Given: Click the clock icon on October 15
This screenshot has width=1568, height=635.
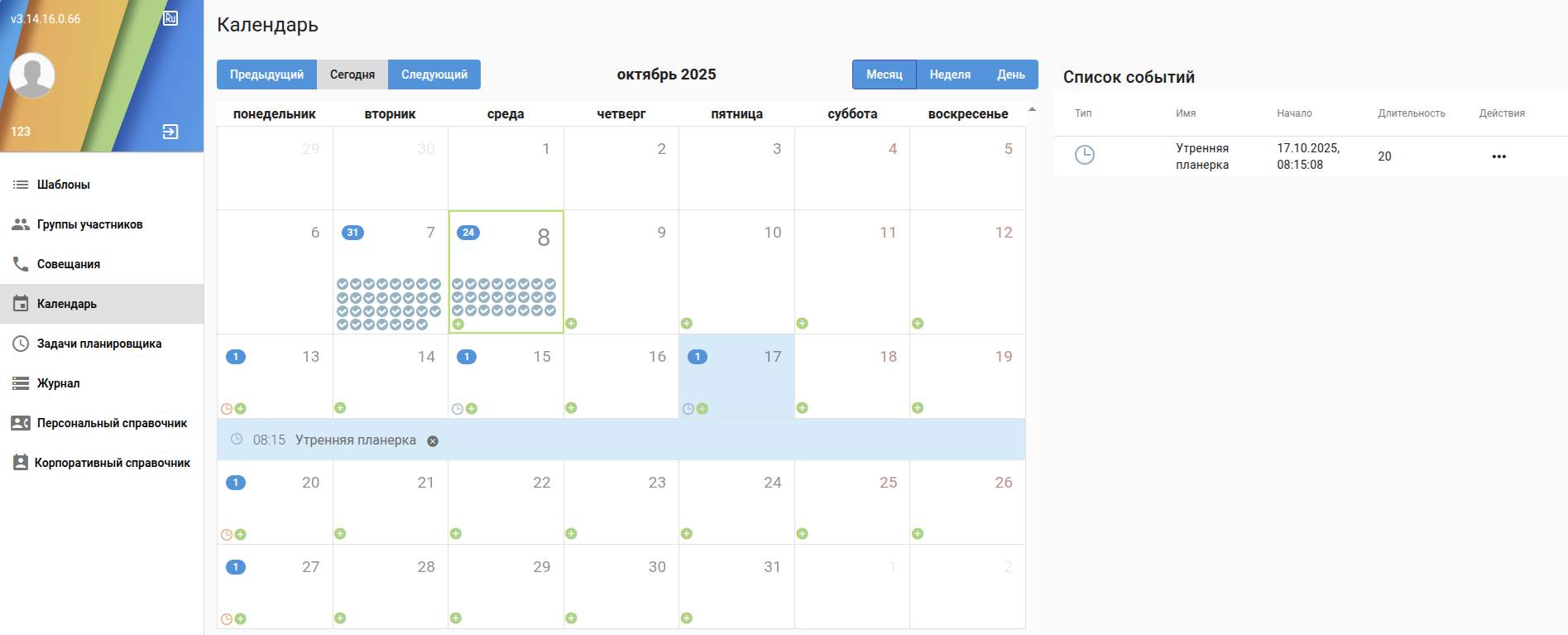Looking at the screenshot, I should point(458,409).
